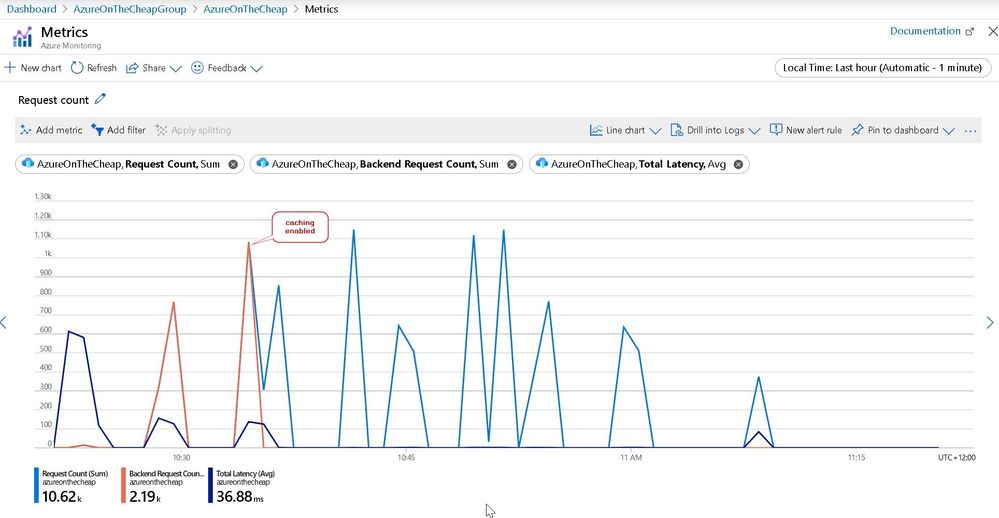Go to AzureOnTheCheapGroup in the breadcrumb
This screenshot has width=999, height=518.
pos(130,9)
